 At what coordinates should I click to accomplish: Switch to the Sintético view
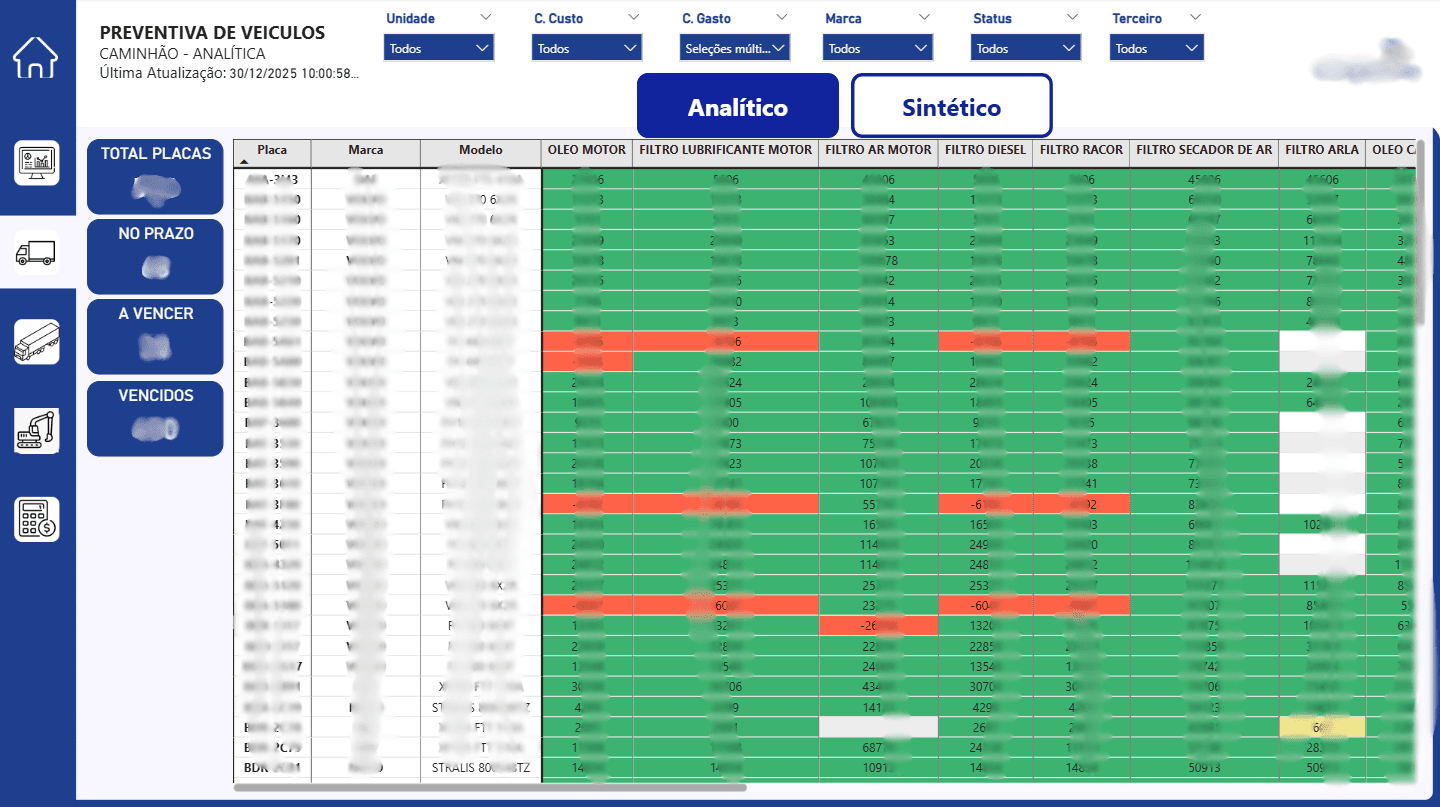pos(951,105)
